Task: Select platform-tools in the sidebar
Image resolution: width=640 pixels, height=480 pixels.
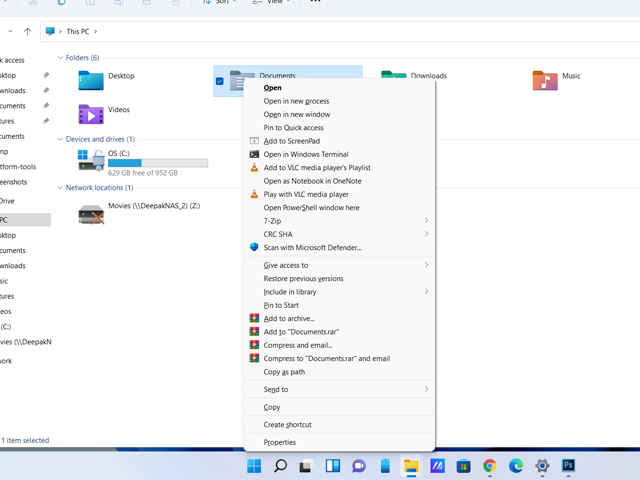Action: click(18, 167)
